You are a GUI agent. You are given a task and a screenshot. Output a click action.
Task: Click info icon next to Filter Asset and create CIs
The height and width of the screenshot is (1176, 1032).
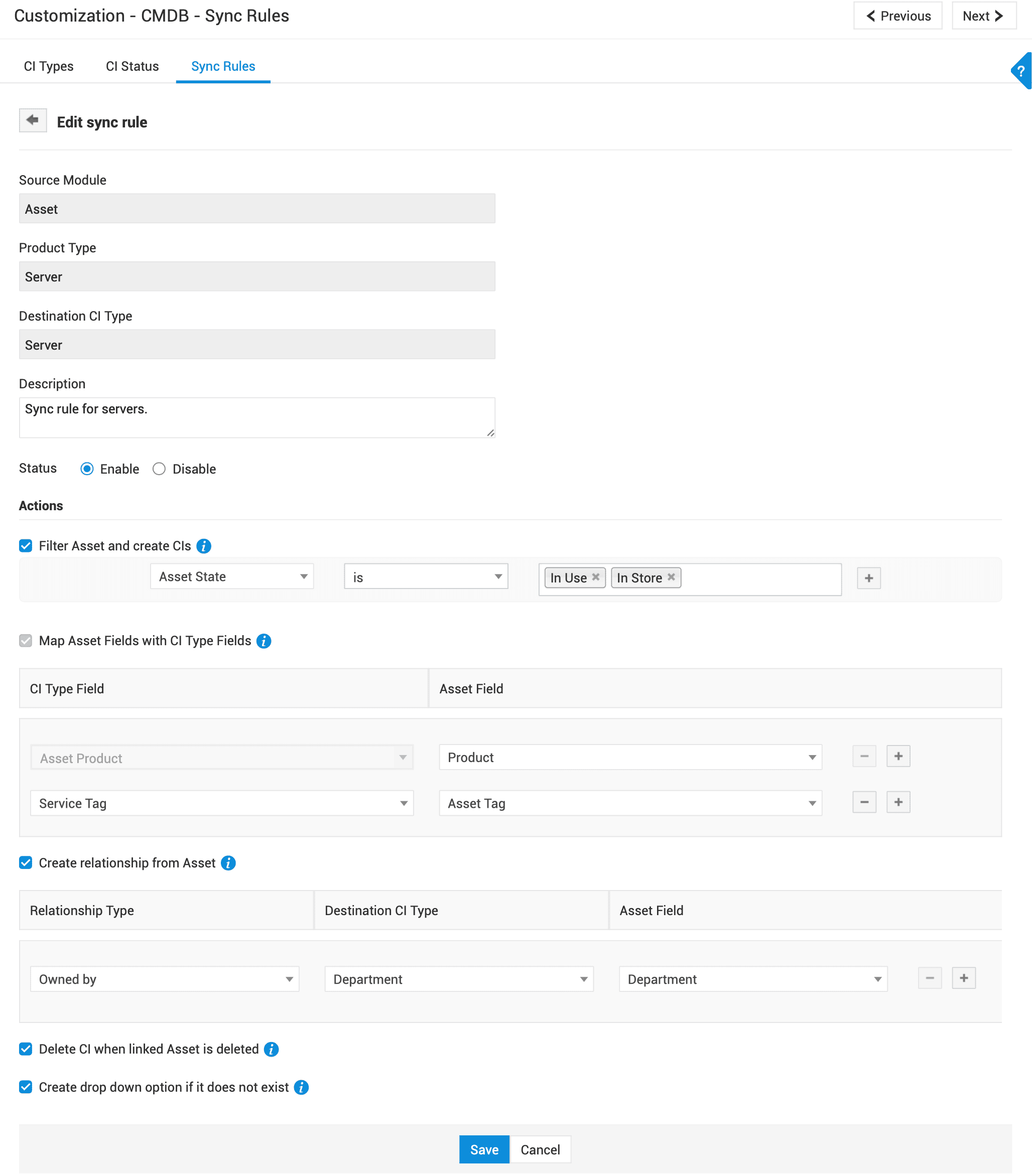tap(204, 546)
